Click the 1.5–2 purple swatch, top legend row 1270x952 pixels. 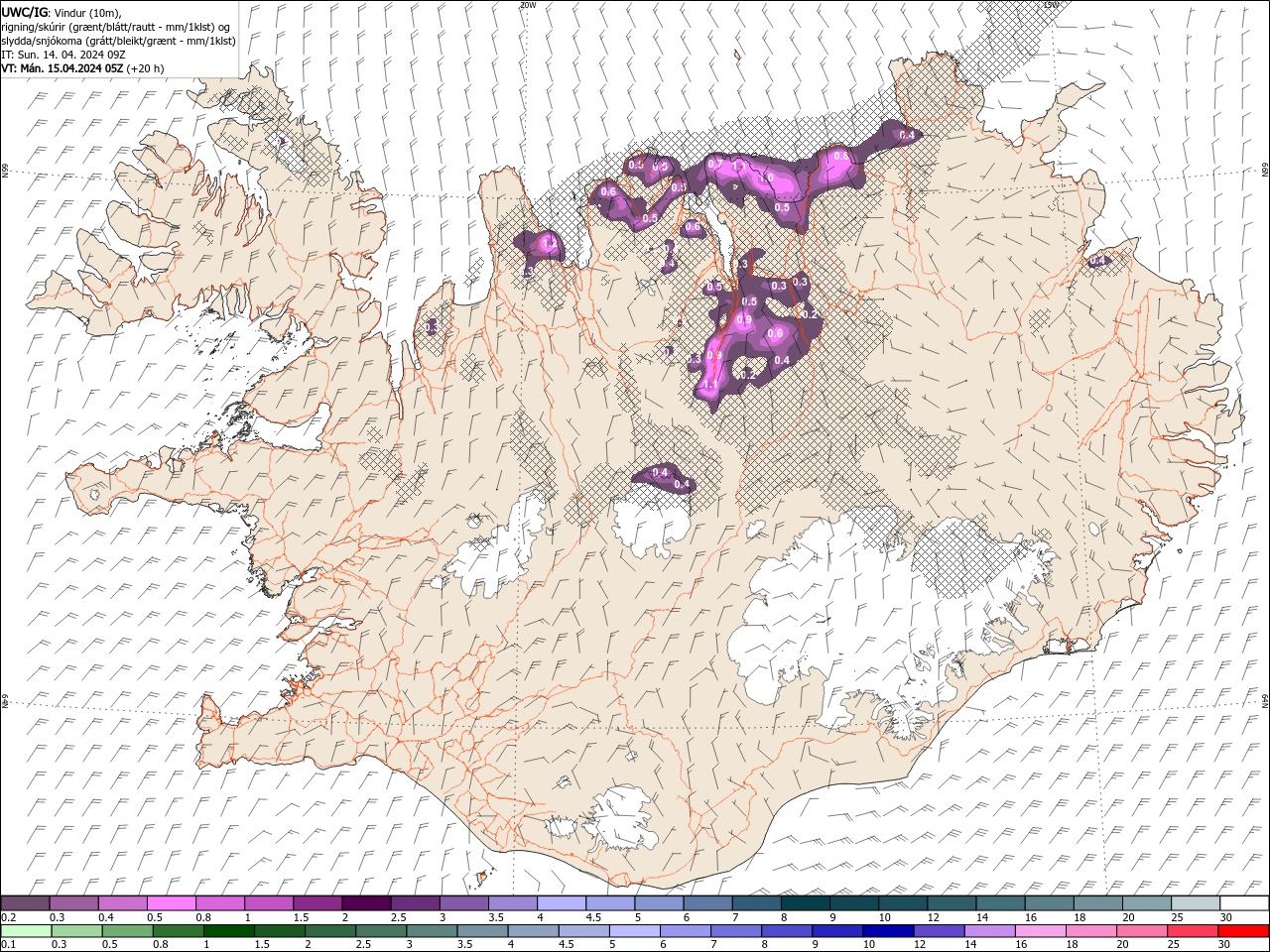click(317, 903)
